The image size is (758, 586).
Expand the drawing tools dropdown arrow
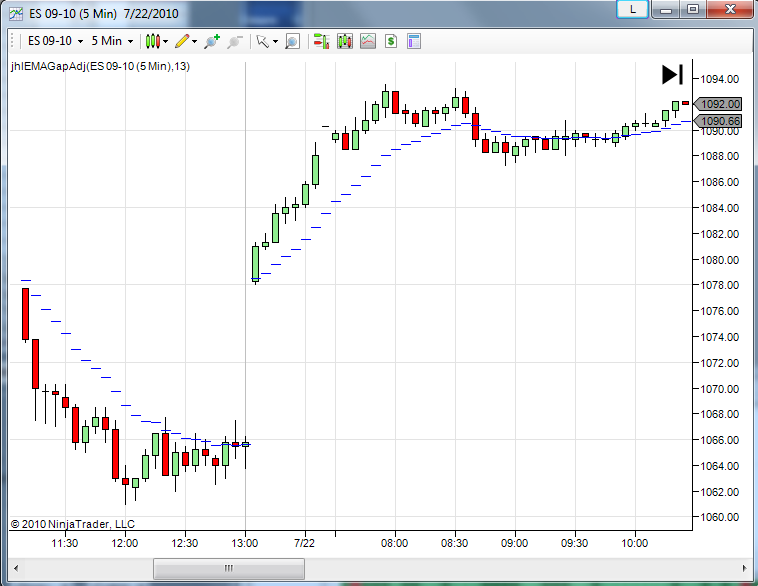click(x=194, y=42)
